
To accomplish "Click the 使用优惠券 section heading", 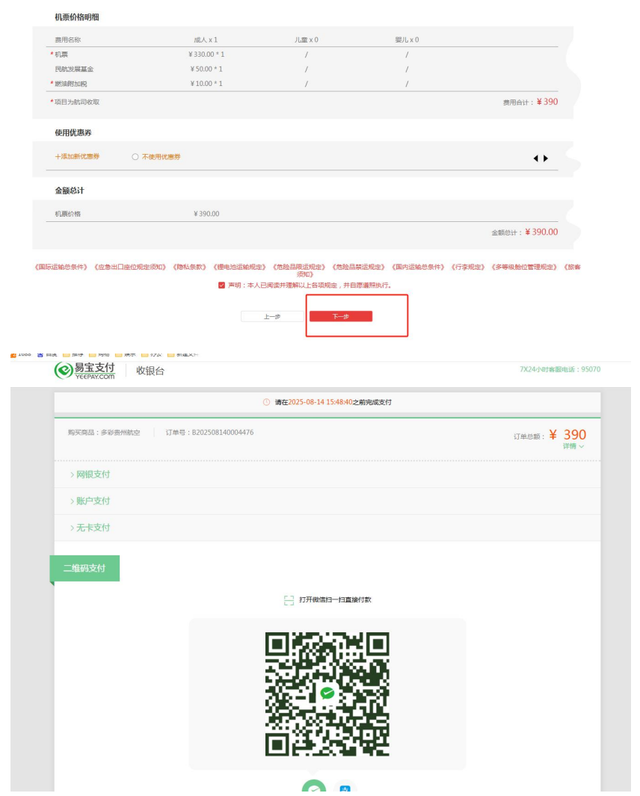I will 73,133.
